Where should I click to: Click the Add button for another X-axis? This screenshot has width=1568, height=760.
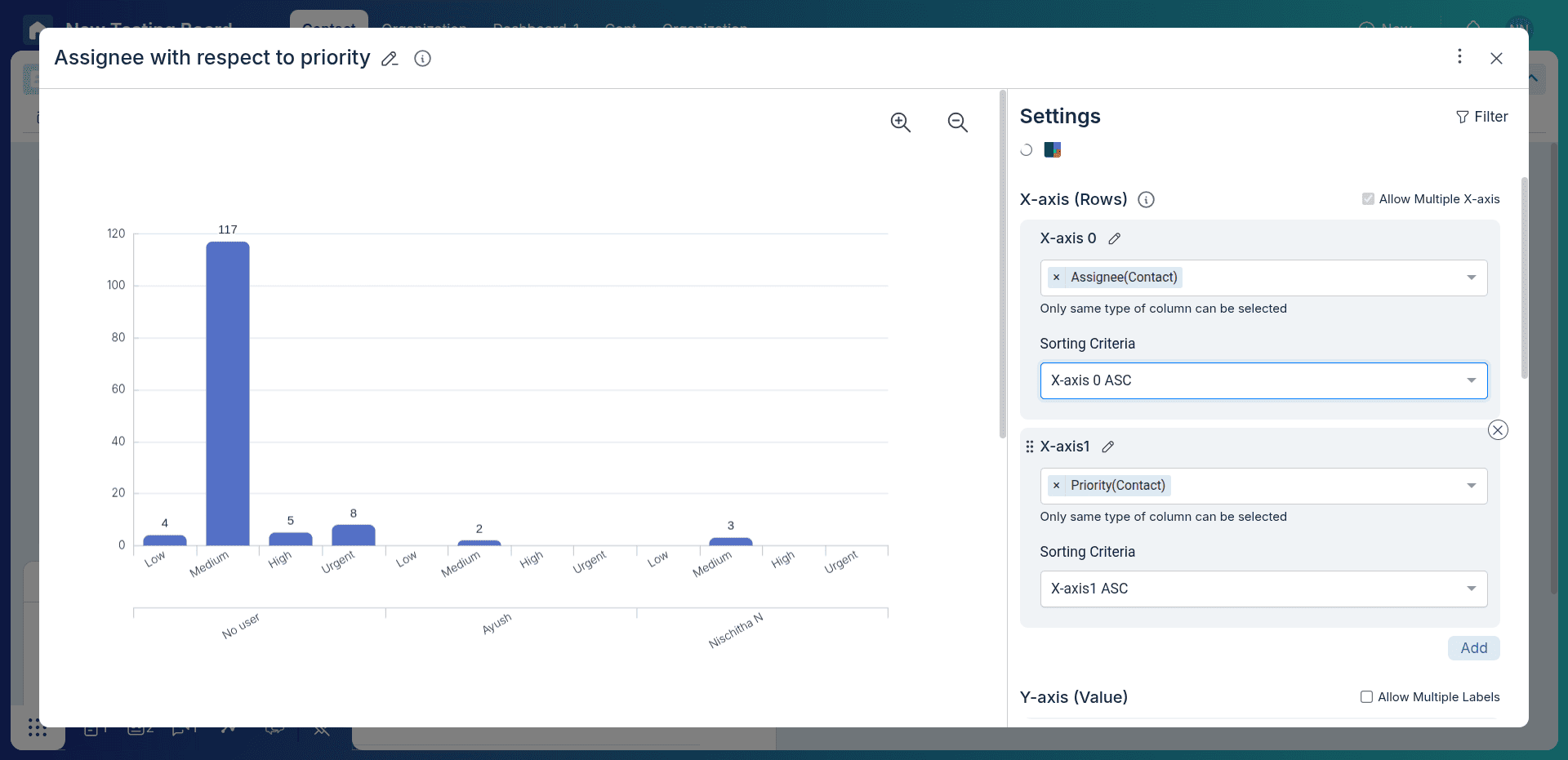1473,647
